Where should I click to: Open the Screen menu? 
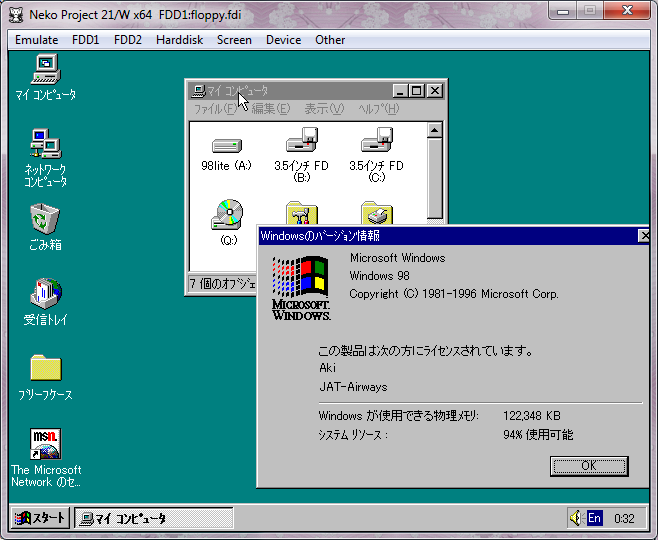pyautogui.click(x=234, y=40)
